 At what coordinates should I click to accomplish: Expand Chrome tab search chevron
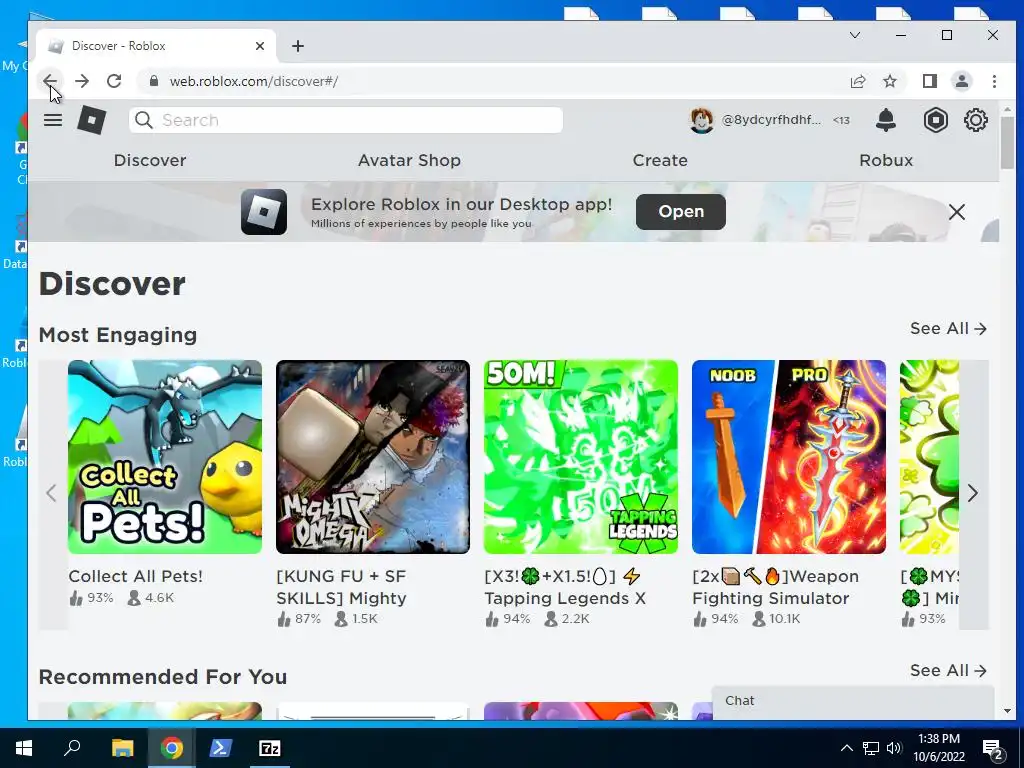coord(854,35)
